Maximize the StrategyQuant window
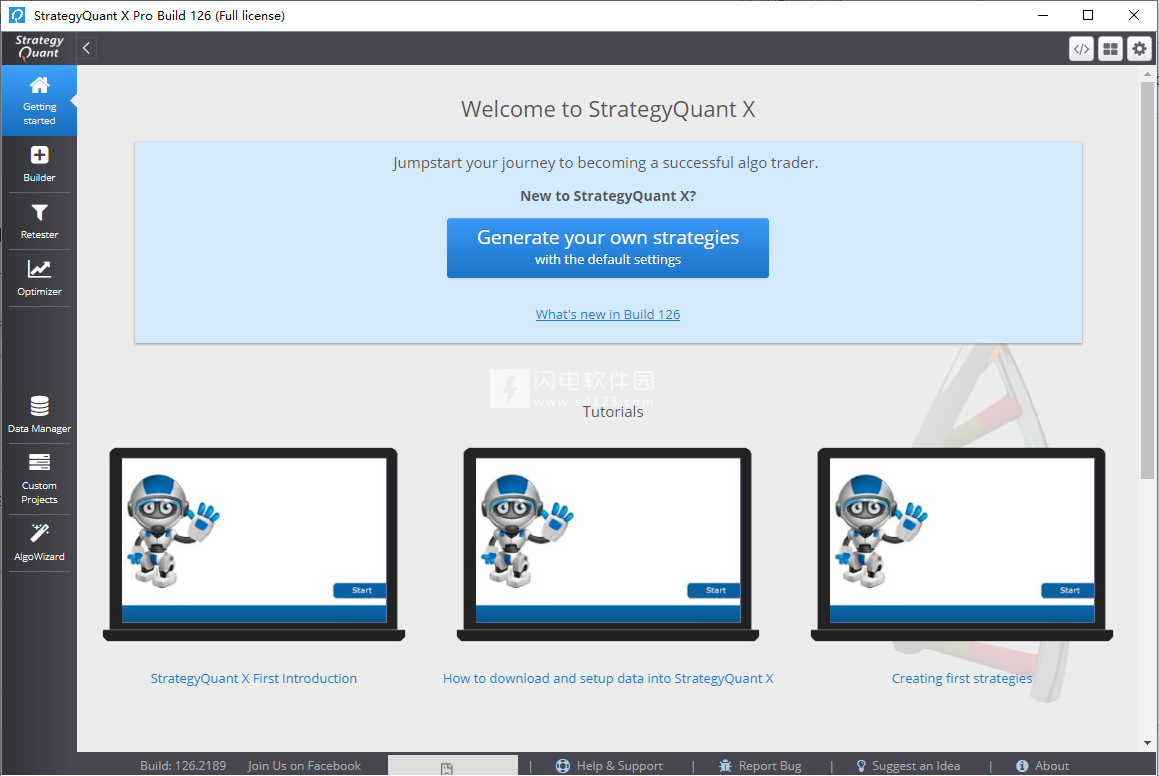The width and height of the screenshot is (1159, 776). pos(1088,15)
